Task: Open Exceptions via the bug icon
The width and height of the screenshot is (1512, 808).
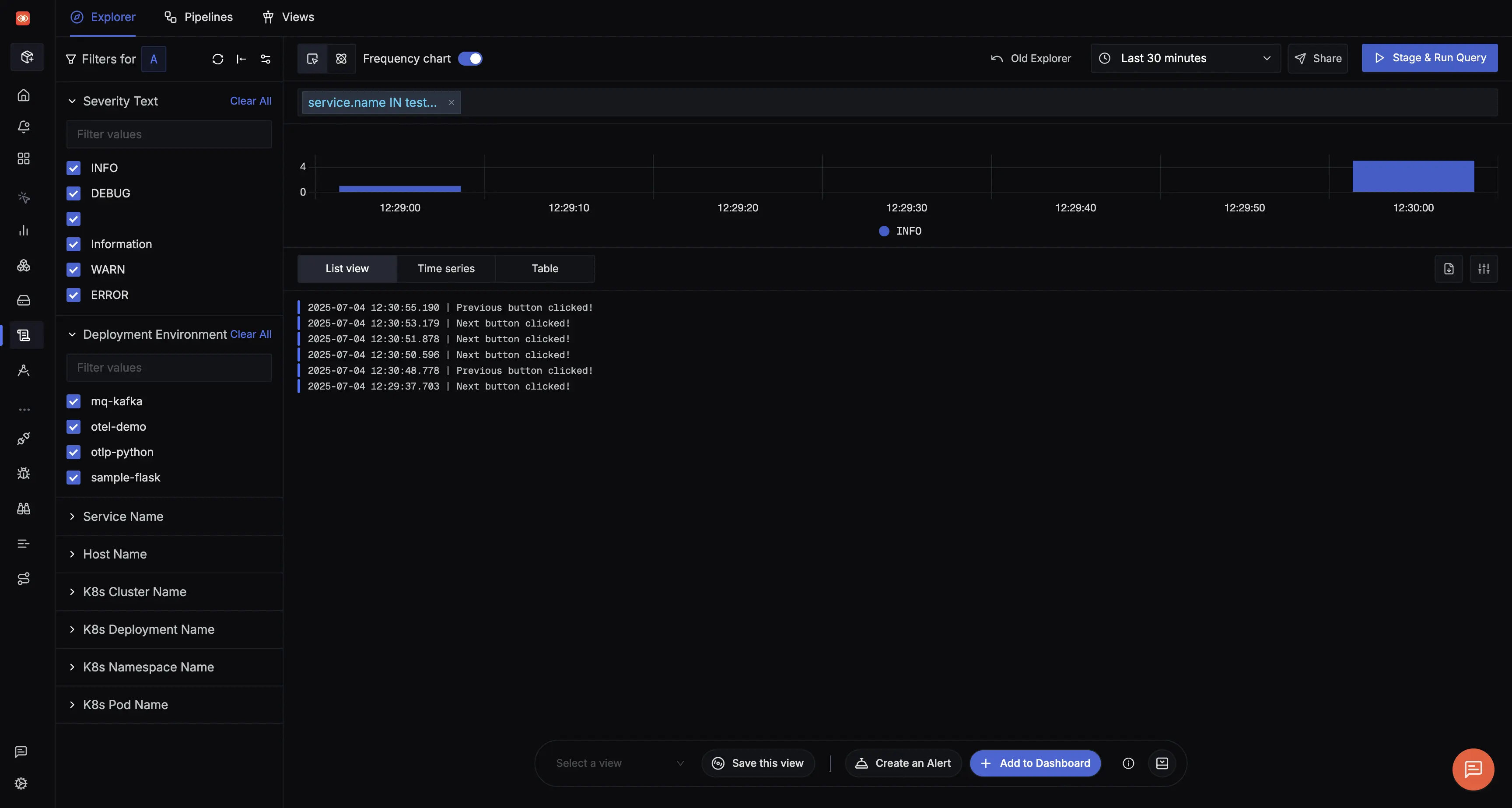Action: 24,473
